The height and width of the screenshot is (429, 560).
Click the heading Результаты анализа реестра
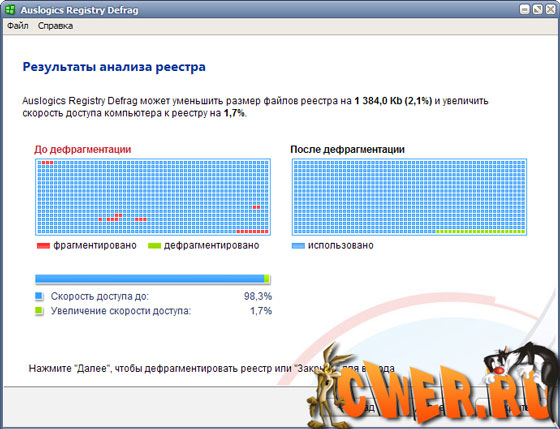pyautogui.click(x=114, y=67)
